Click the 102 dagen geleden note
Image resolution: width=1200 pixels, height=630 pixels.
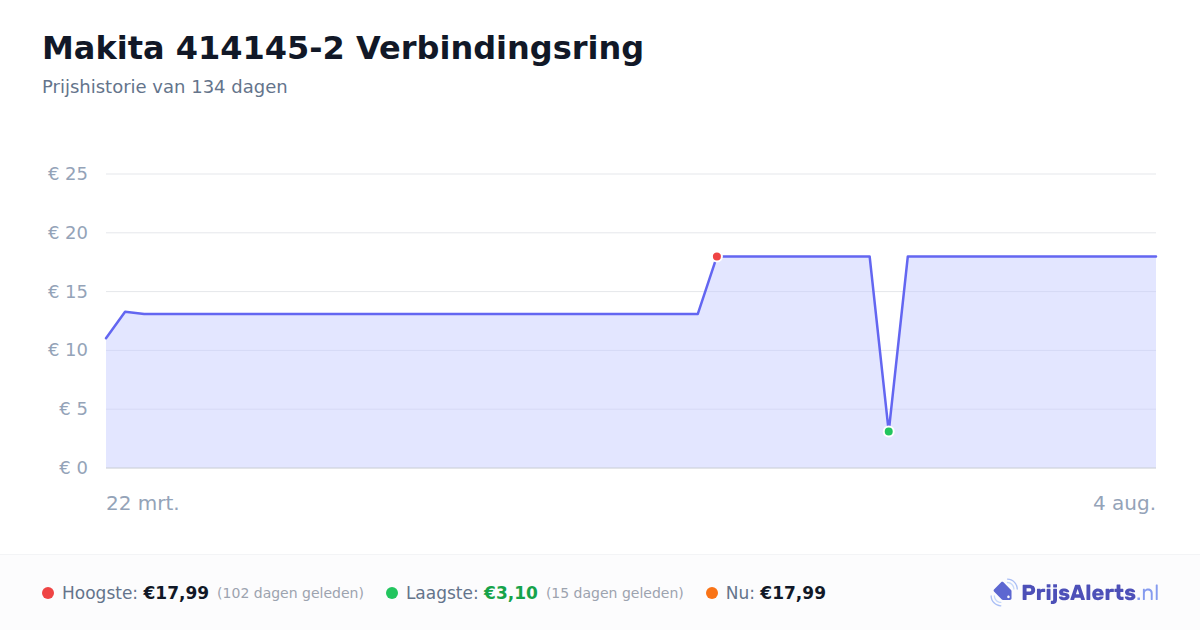[x=290, y=593]
